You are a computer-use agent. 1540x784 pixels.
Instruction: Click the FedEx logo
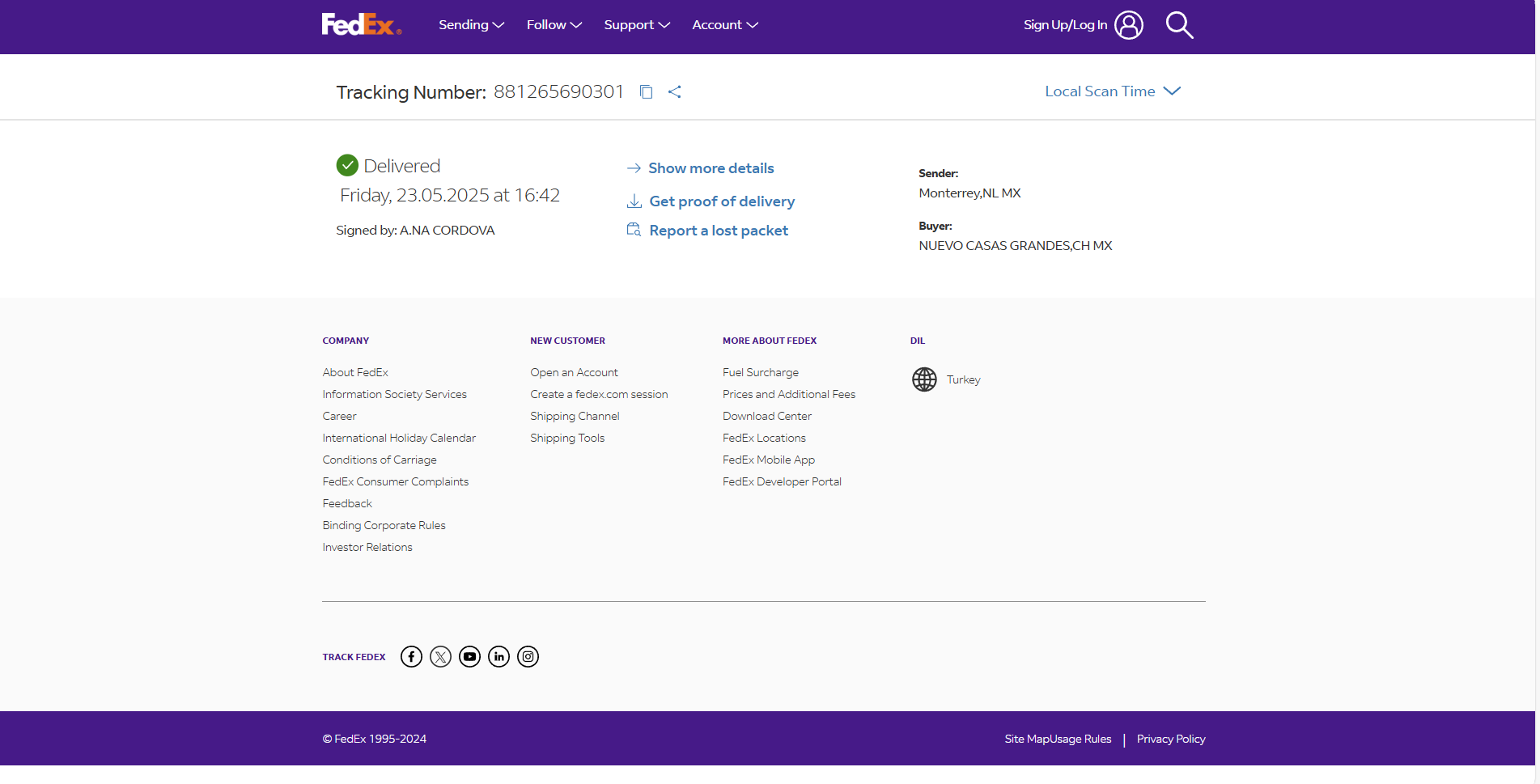click(x=362, y=24)
